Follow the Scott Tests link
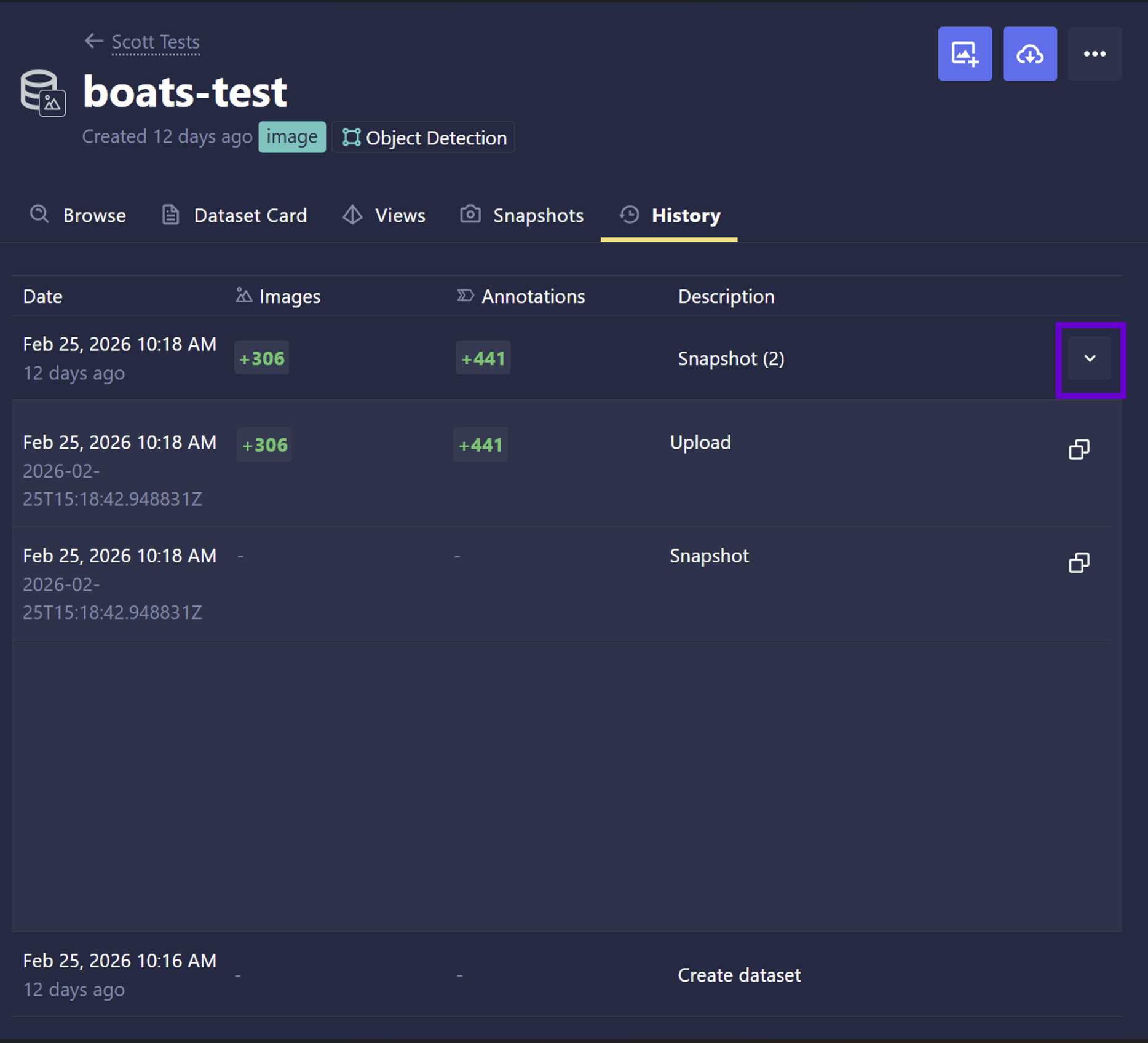Screen dimensions: 1148x1043 click(x=156, y=42)
